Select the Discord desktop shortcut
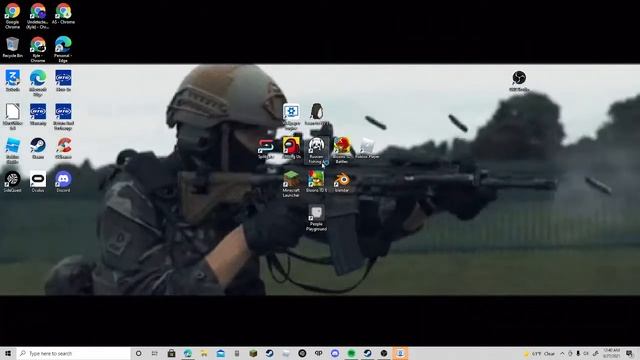The height and width of the screenshot is (360, 640). pos(63,182)
